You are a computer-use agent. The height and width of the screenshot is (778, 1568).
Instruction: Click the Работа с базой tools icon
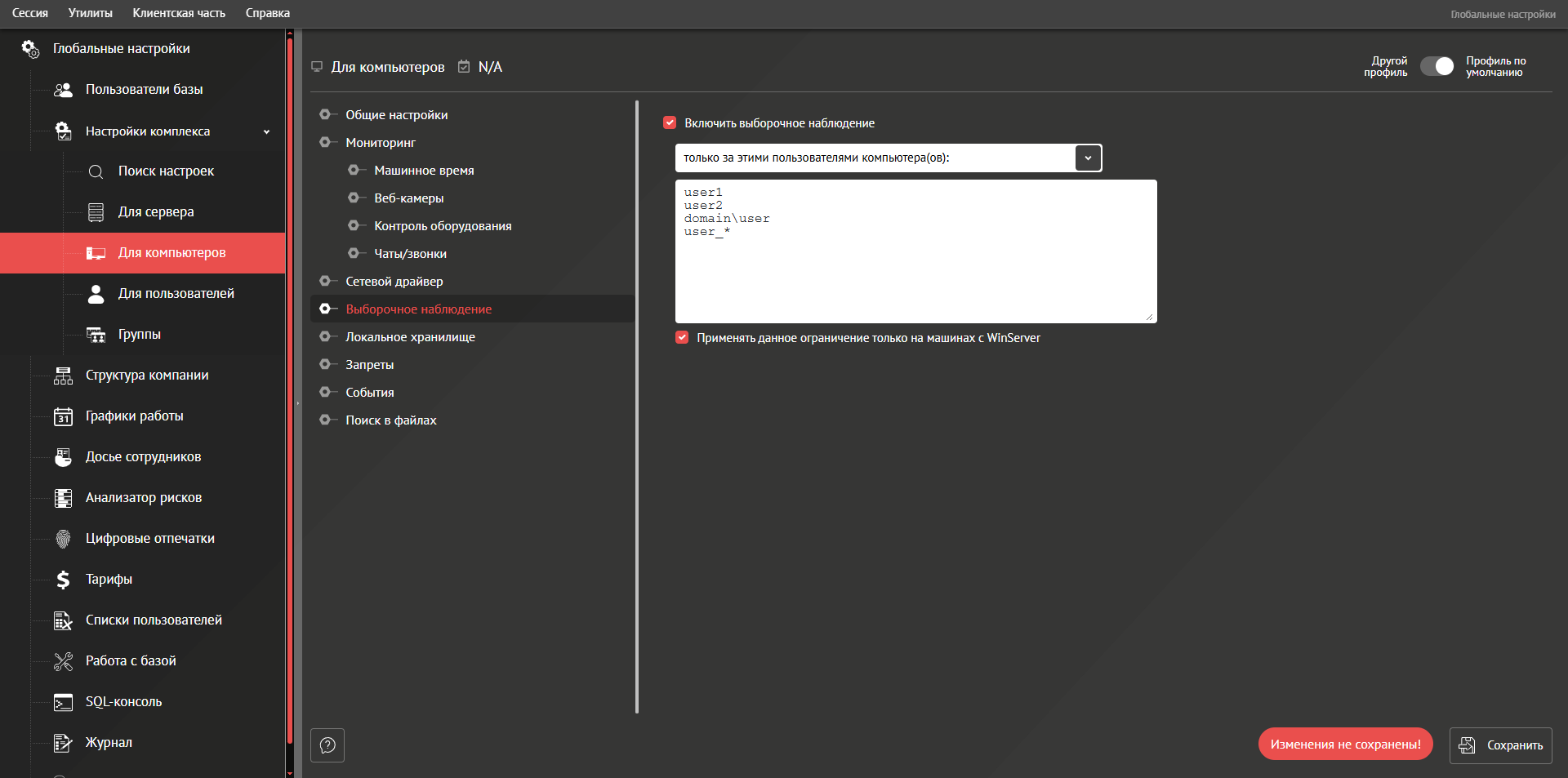(x=63, y=661)
